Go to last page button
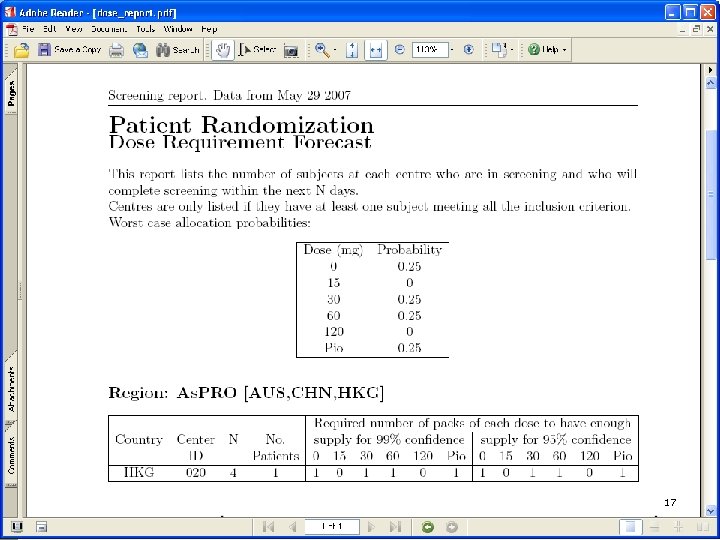Image resolution: width=720 pixels, height=540 pixels. pyautogui.click(x=395, y=527)
